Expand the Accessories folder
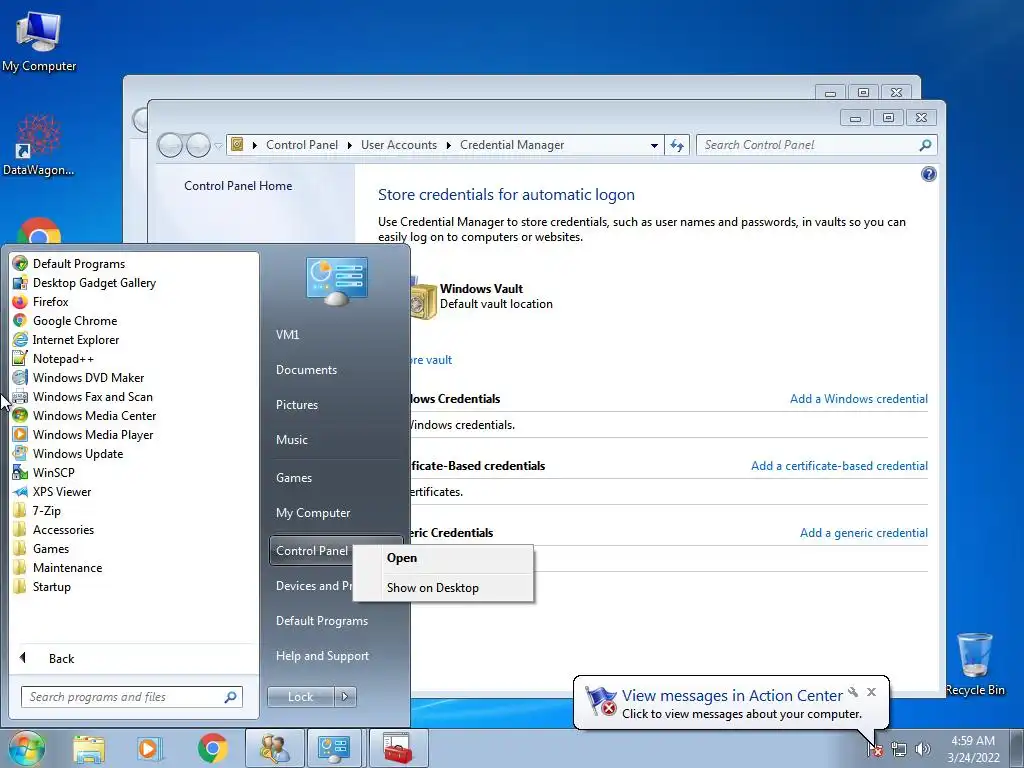The width and height of the screenshot is (1024, 768). [x=63, y=530]
